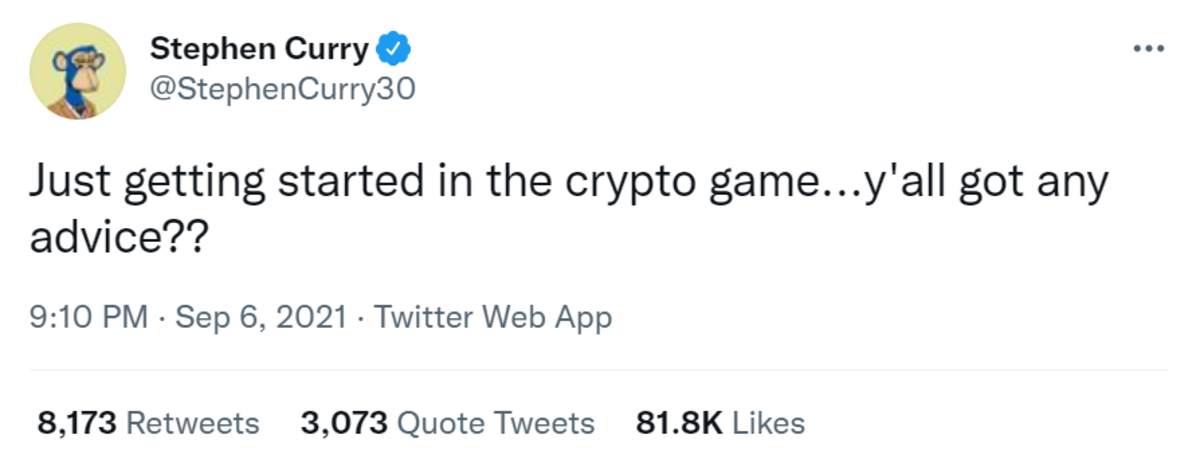
Task: View the 3,073 quote tweet count
Action: [343, 423]
